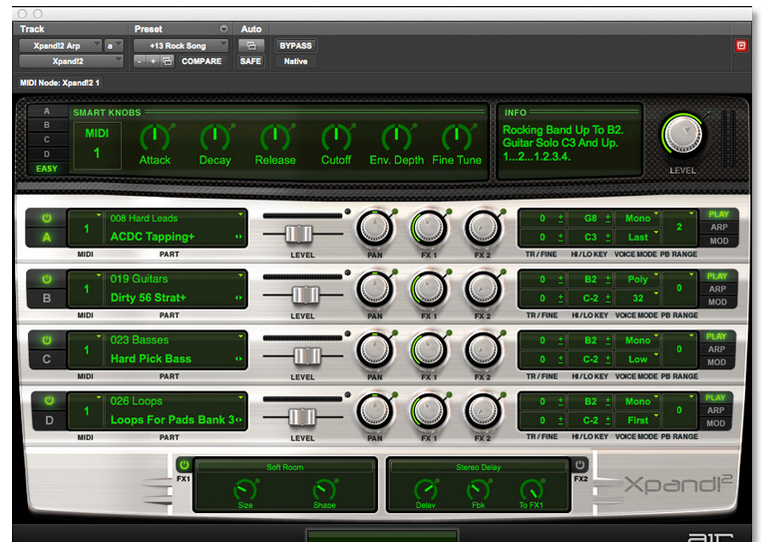This screenshot has height=542, width=777.
Task: Open the Xpand!2 plug-in selector
Action: [x=71, y=61]
